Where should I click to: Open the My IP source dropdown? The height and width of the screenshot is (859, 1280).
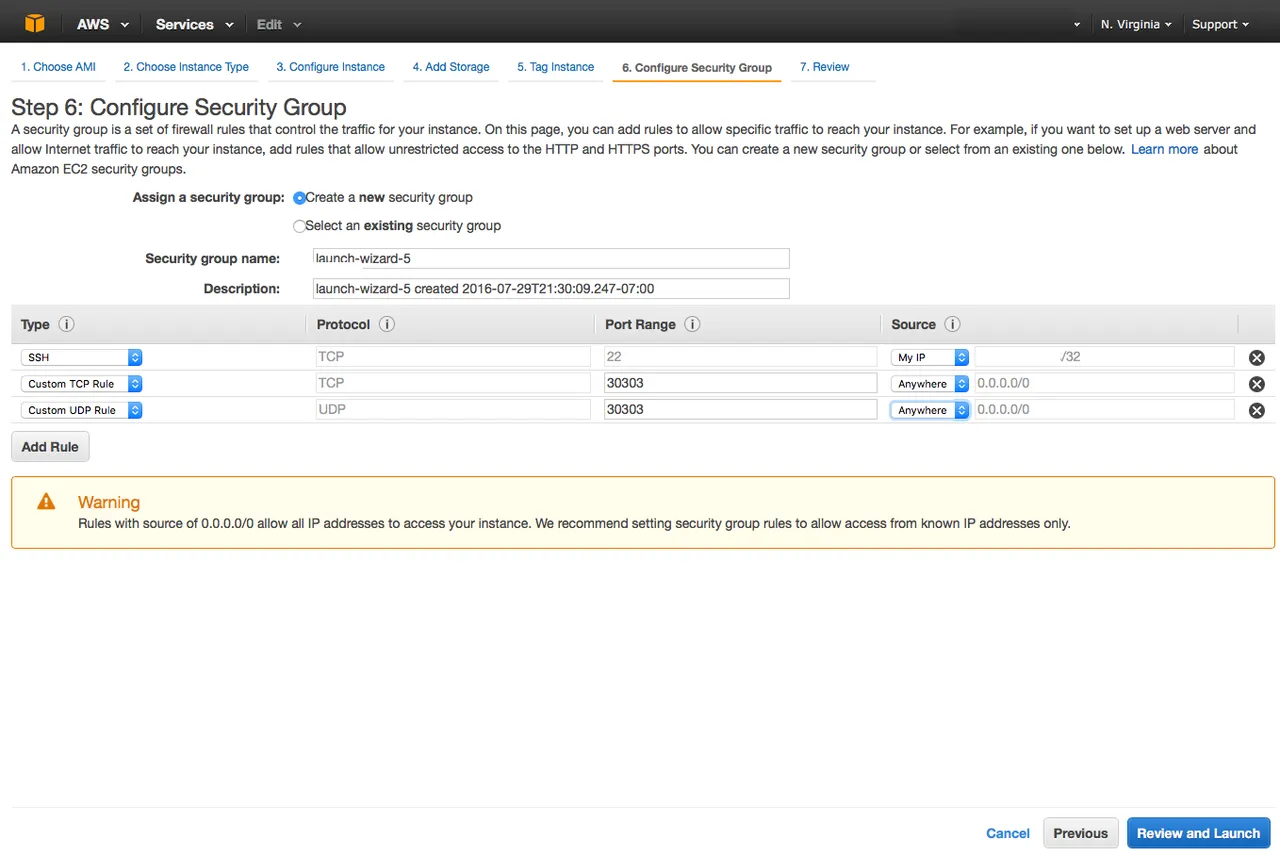pyautogui.click(x=930, y=357)
